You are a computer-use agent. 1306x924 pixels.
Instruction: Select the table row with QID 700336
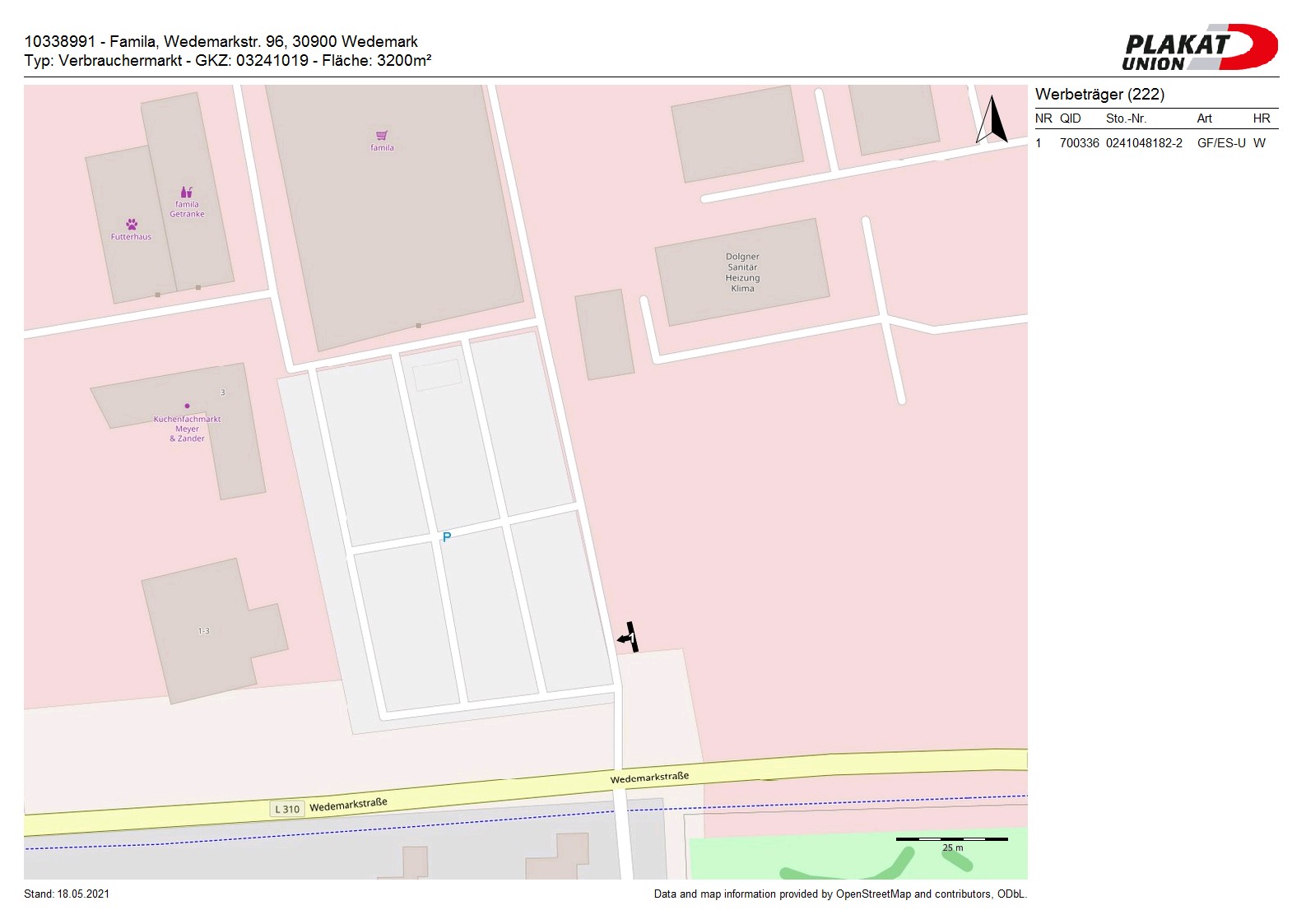pyautogui.click(x=1155, y=143)
